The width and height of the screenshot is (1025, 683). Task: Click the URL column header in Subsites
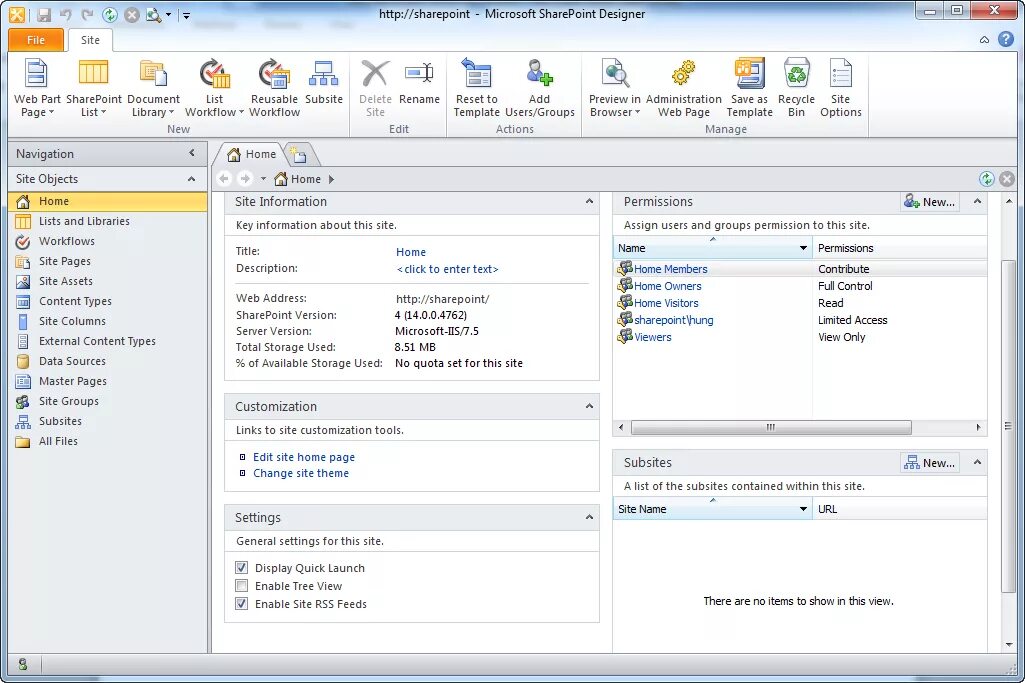[899, 509]
